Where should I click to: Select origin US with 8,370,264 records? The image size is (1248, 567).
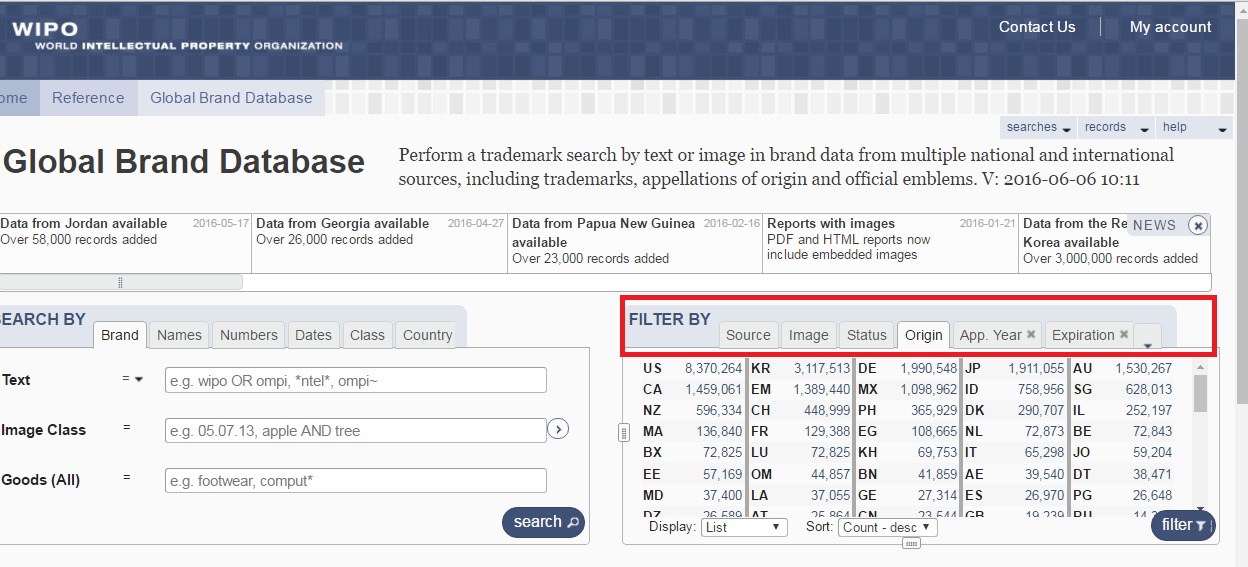click(693, 368)
